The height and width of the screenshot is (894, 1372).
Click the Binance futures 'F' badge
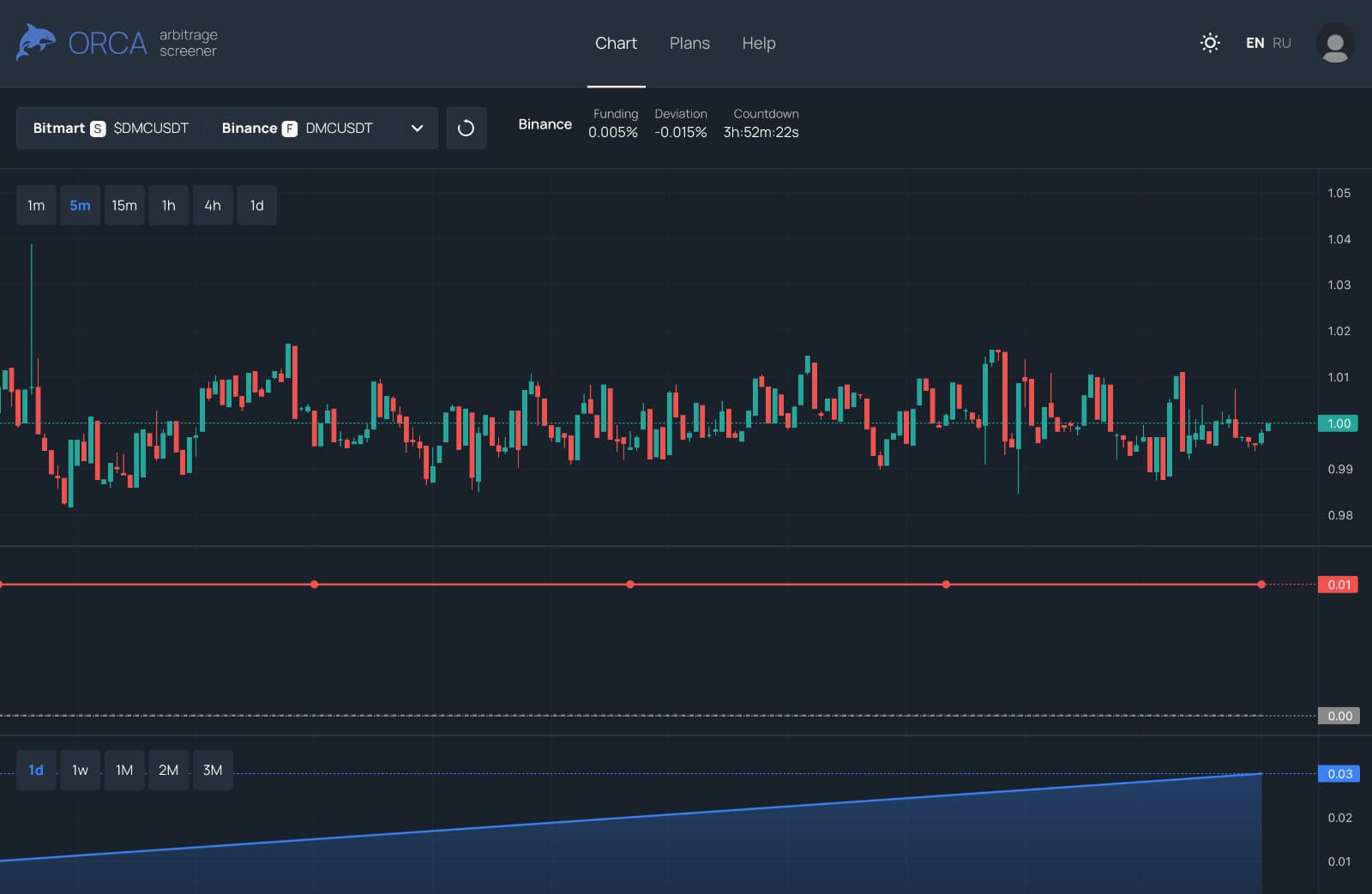coord(290,129)
